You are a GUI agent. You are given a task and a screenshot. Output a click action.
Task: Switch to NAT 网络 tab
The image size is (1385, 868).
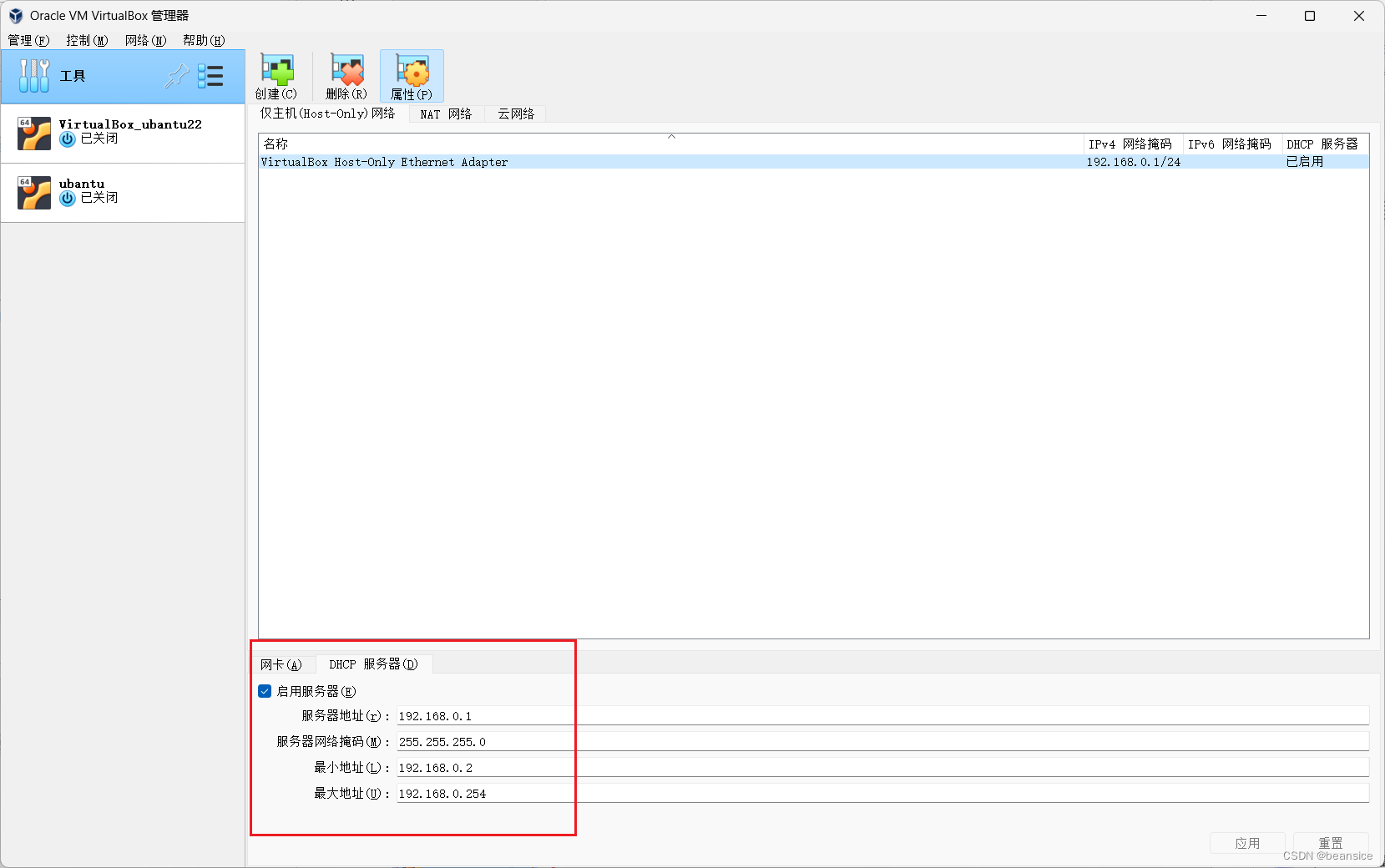[446, 114]
